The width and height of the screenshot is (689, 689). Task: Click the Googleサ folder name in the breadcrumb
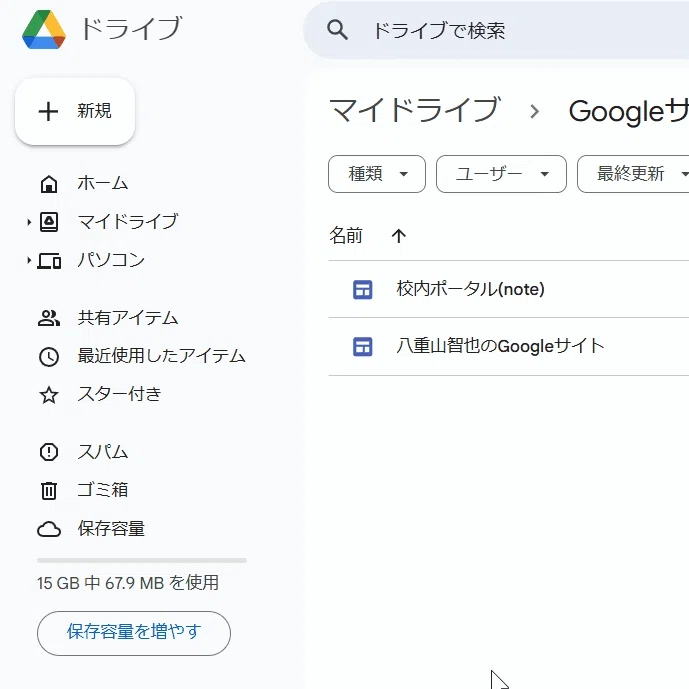[628, 111]
